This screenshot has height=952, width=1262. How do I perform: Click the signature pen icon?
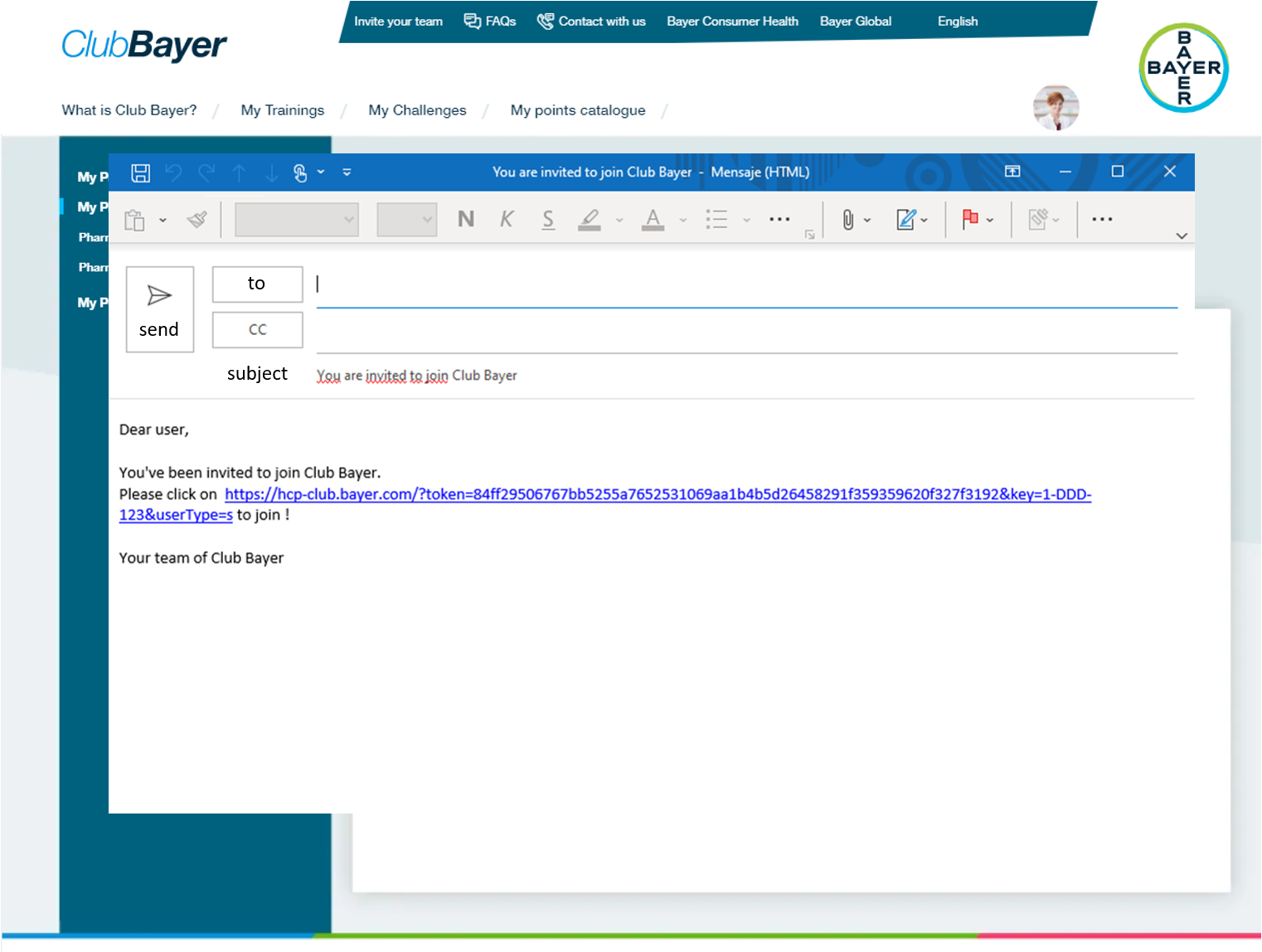(x=906, y=219)
